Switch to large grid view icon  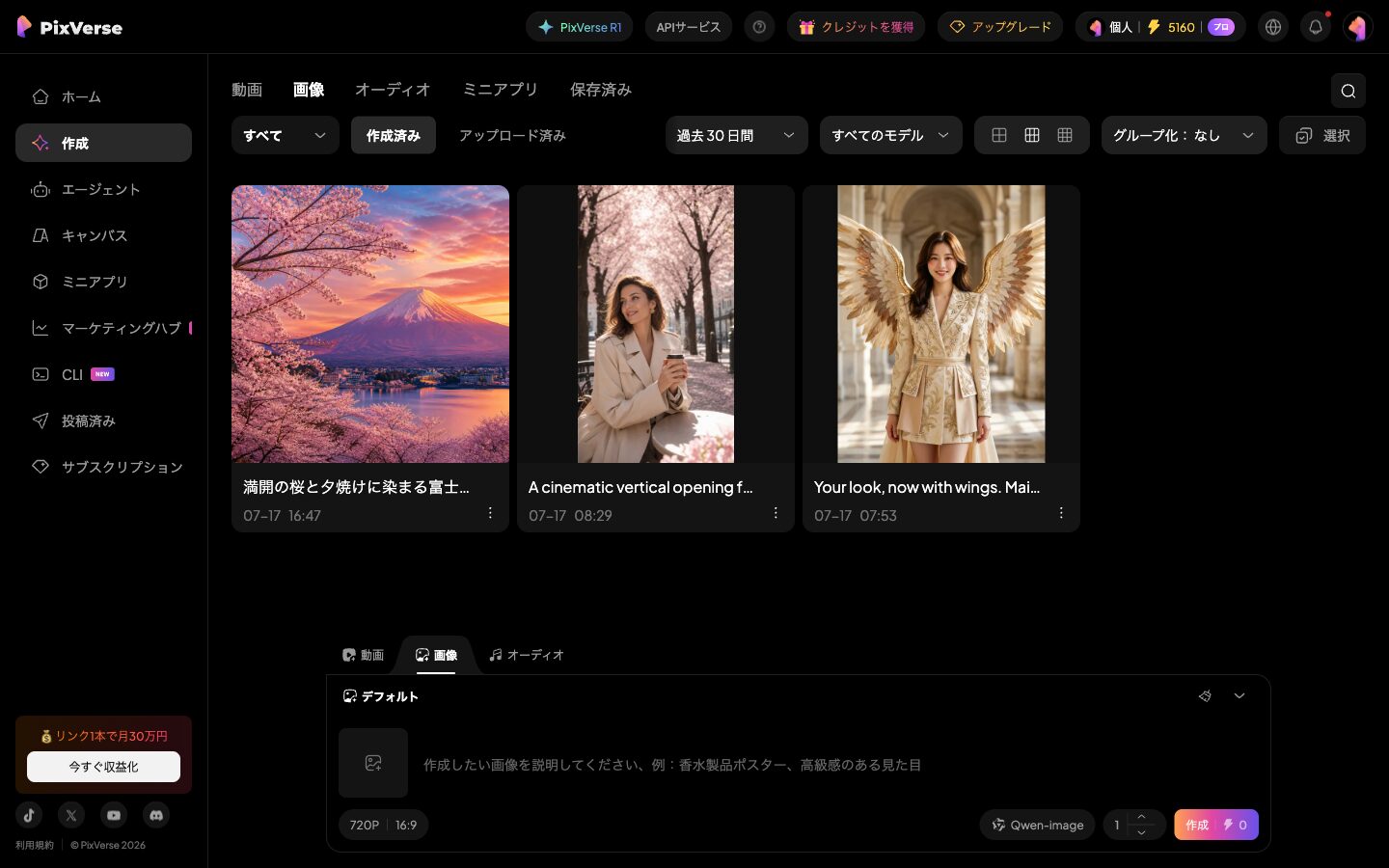999,135
